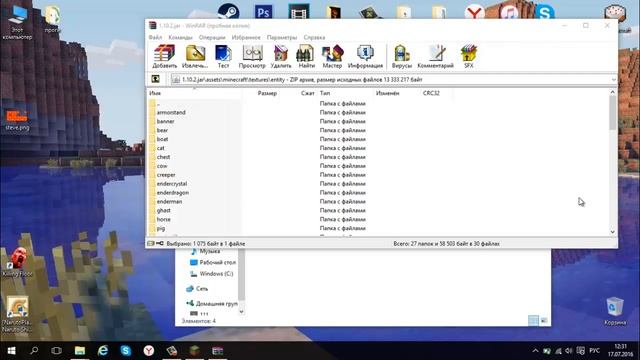The width and height of the screenshot is (640, 360).
Task: Open the Файл menu
Action: 155,37
